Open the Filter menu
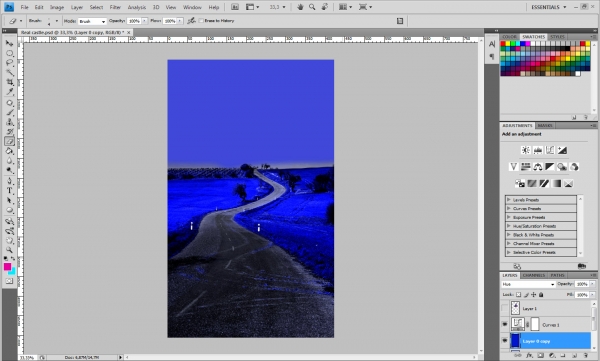This screenshot has height=361, width=600. (115, 7)
